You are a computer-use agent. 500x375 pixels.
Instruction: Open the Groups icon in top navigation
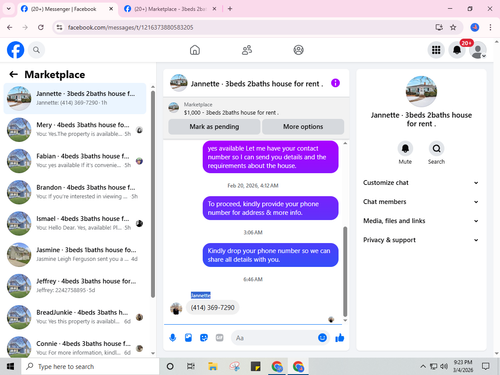(x=298, y=50)
